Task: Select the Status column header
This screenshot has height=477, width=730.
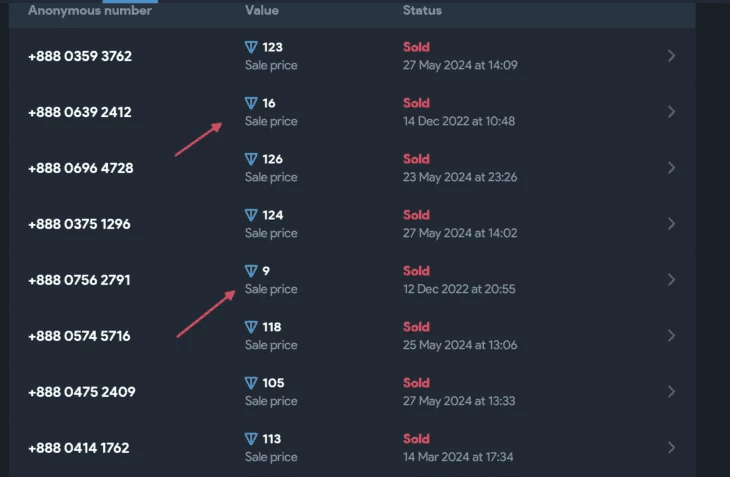Action: (x=422, y=10)
